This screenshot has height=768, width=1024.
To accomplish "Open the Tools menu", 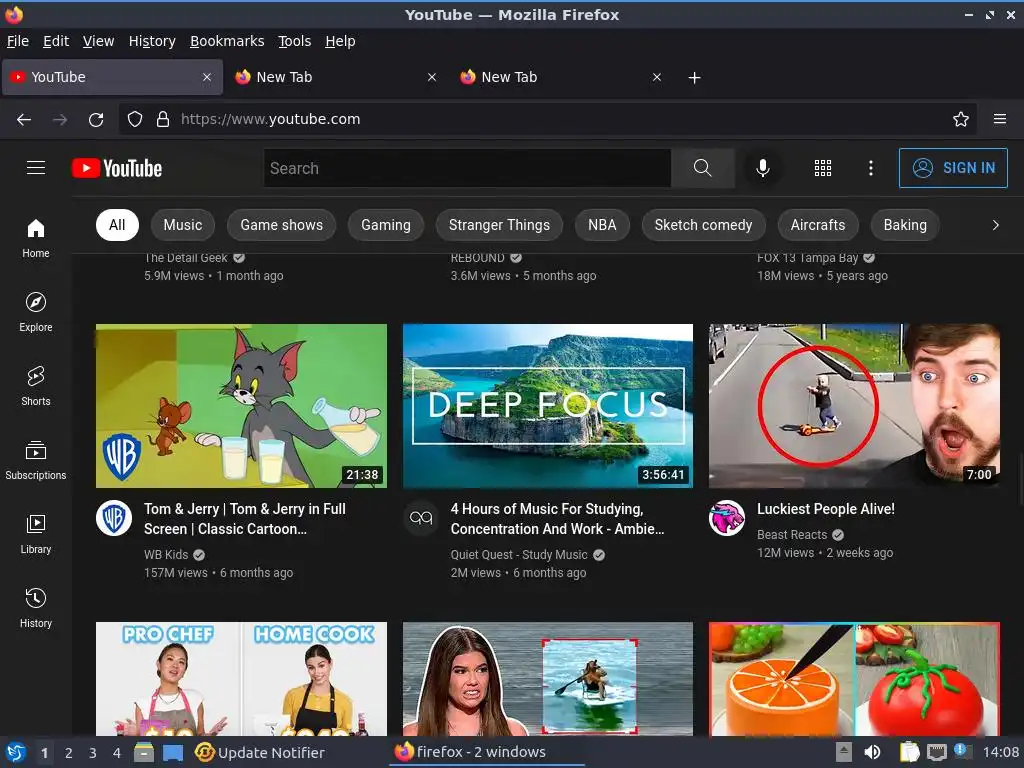I will tap(295, 41).
